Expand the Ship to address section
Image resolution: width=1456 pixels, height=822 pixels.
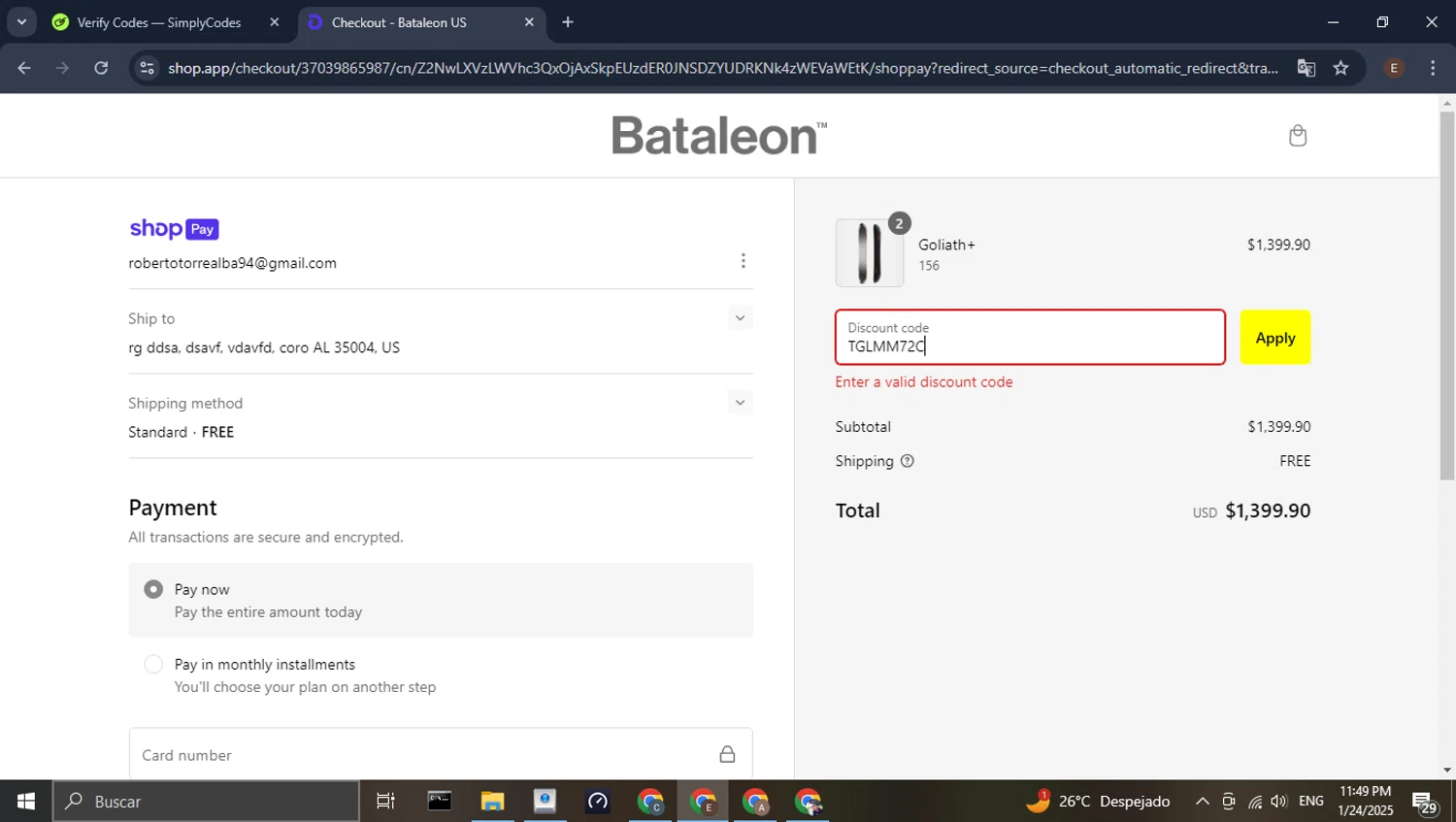pyautogui.click(x=740, y=318)
